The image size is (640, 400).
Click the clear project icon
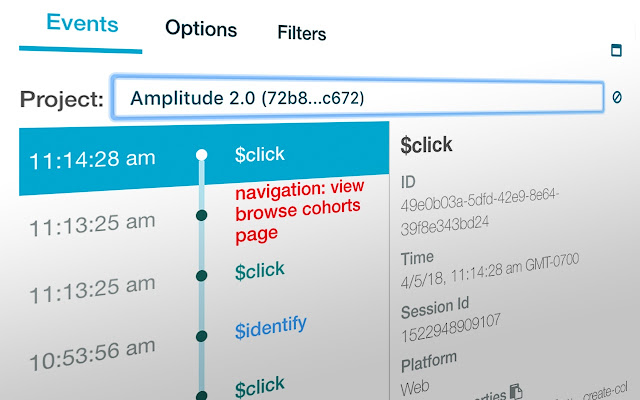click(x=617, y=97)
